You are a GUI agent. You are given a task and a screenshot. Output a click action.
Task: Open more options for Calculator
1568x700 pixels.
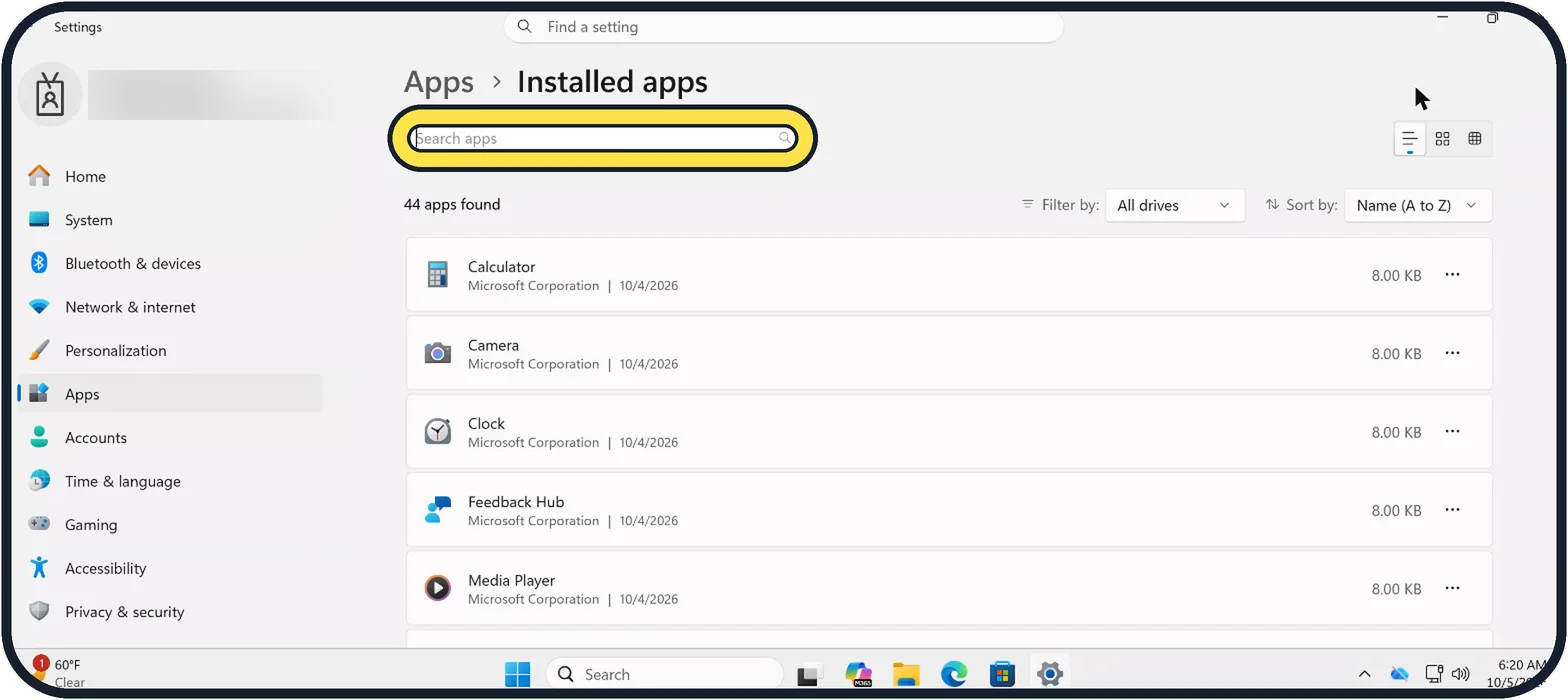[x=1453, y=275]
